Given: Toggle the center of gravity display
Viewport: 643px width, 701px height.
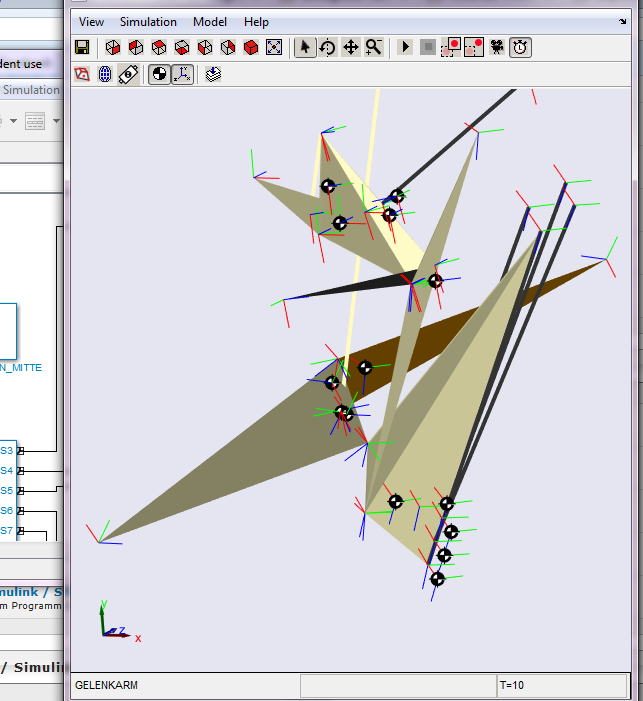Looking at the screenshot, I should 160,74.
